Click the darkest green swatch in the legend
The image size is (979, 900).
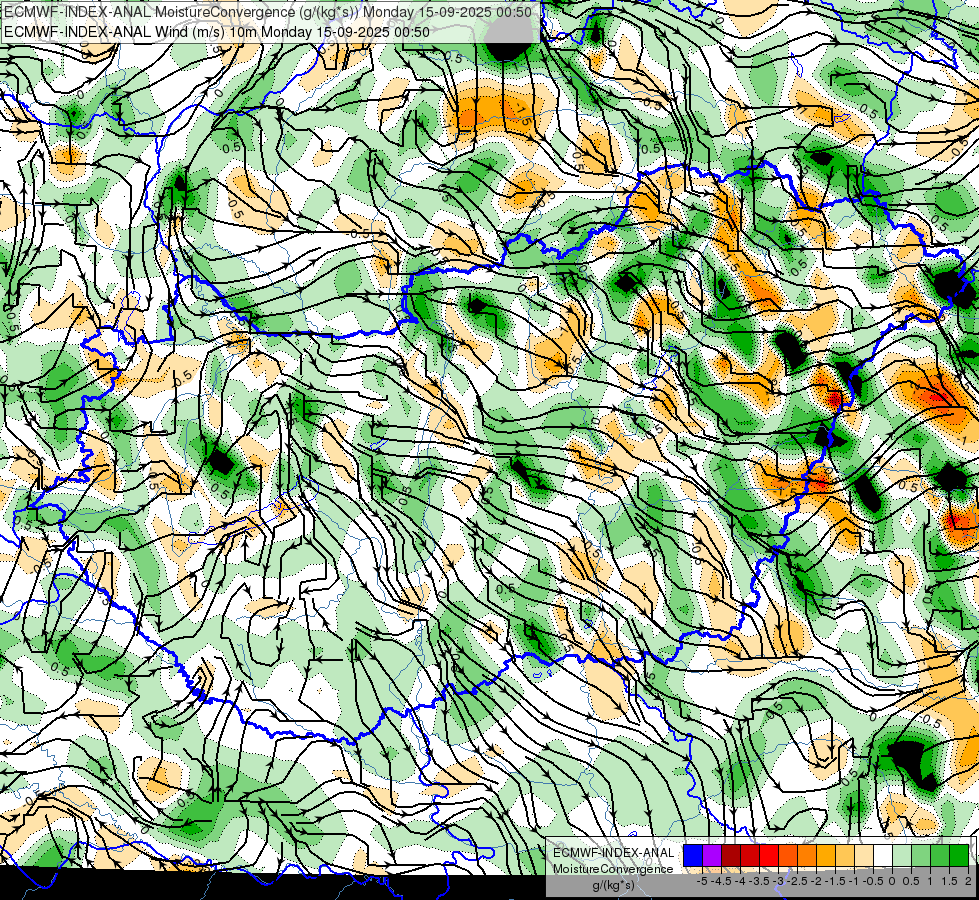click(960, 855)
